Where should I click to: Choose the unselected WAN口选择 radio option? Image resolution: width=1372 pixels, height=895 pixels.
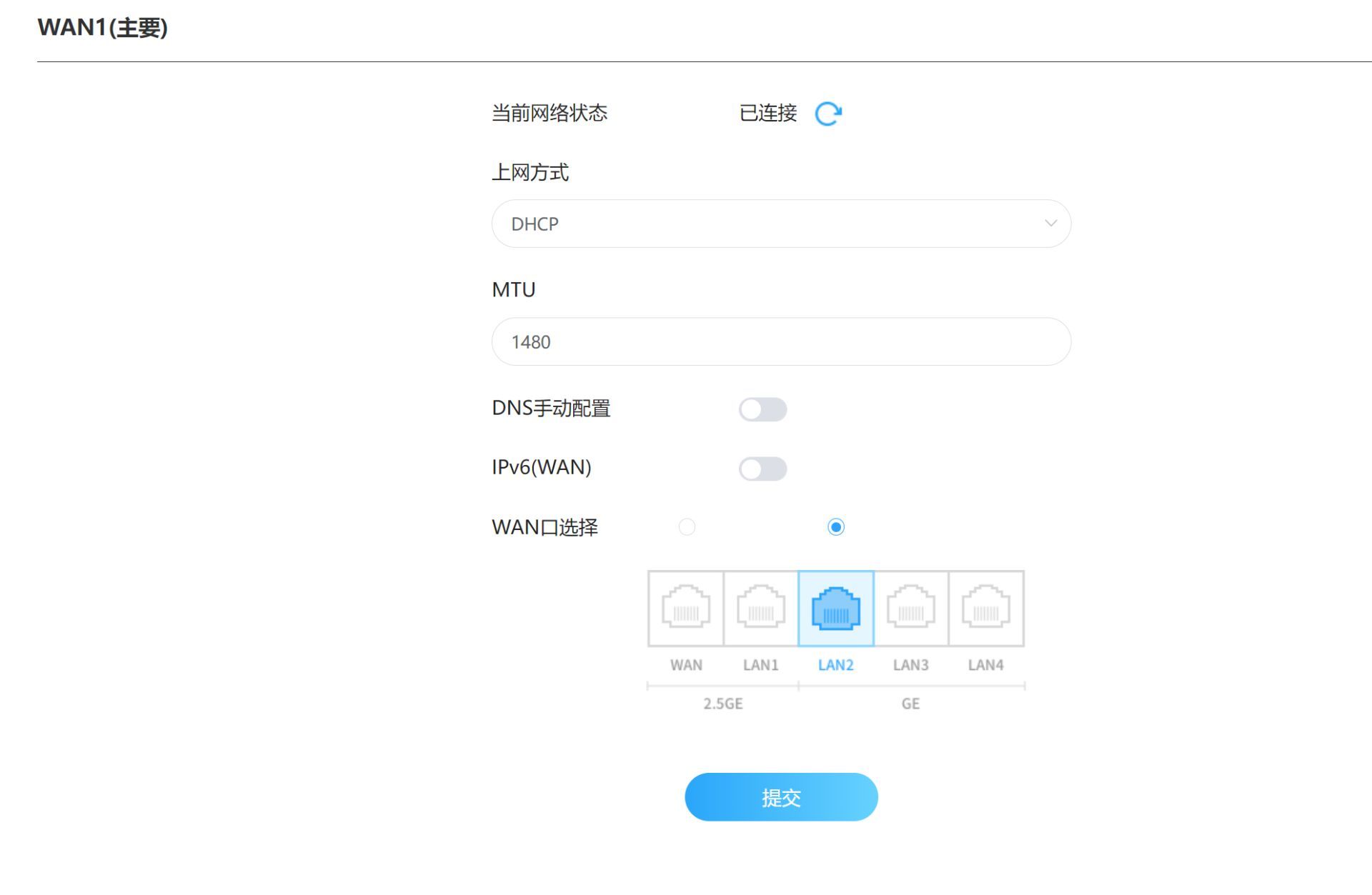point(687,527)
